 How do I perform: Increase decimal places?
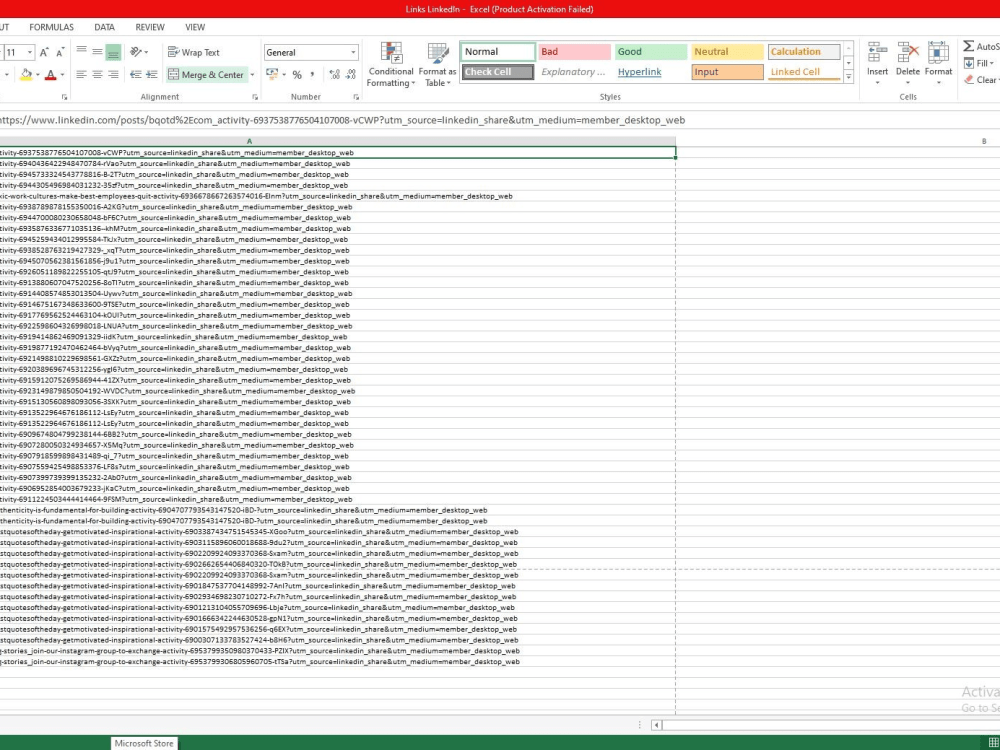pyautogui.click(x=334, y=75)
